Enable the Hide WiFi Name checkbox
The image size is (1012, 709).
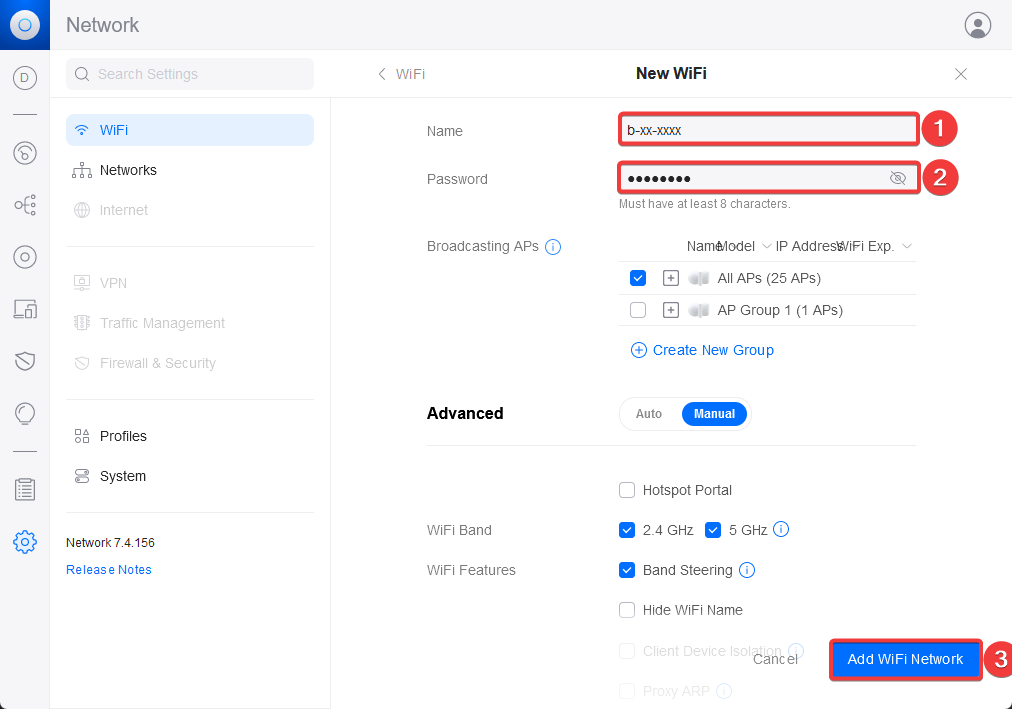point(627,610)
